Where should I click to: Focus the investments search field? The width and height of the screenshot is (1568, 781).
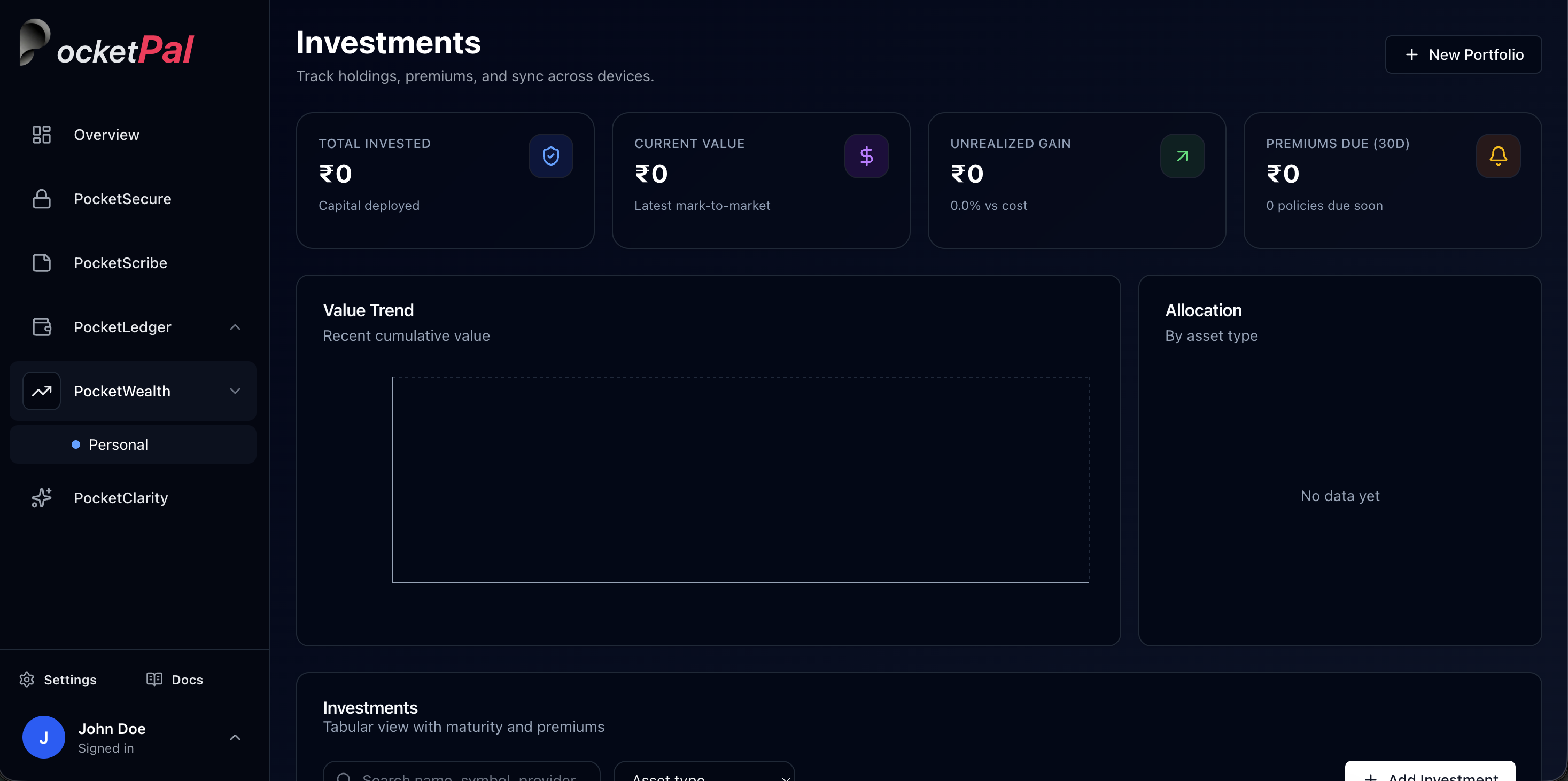461,771
